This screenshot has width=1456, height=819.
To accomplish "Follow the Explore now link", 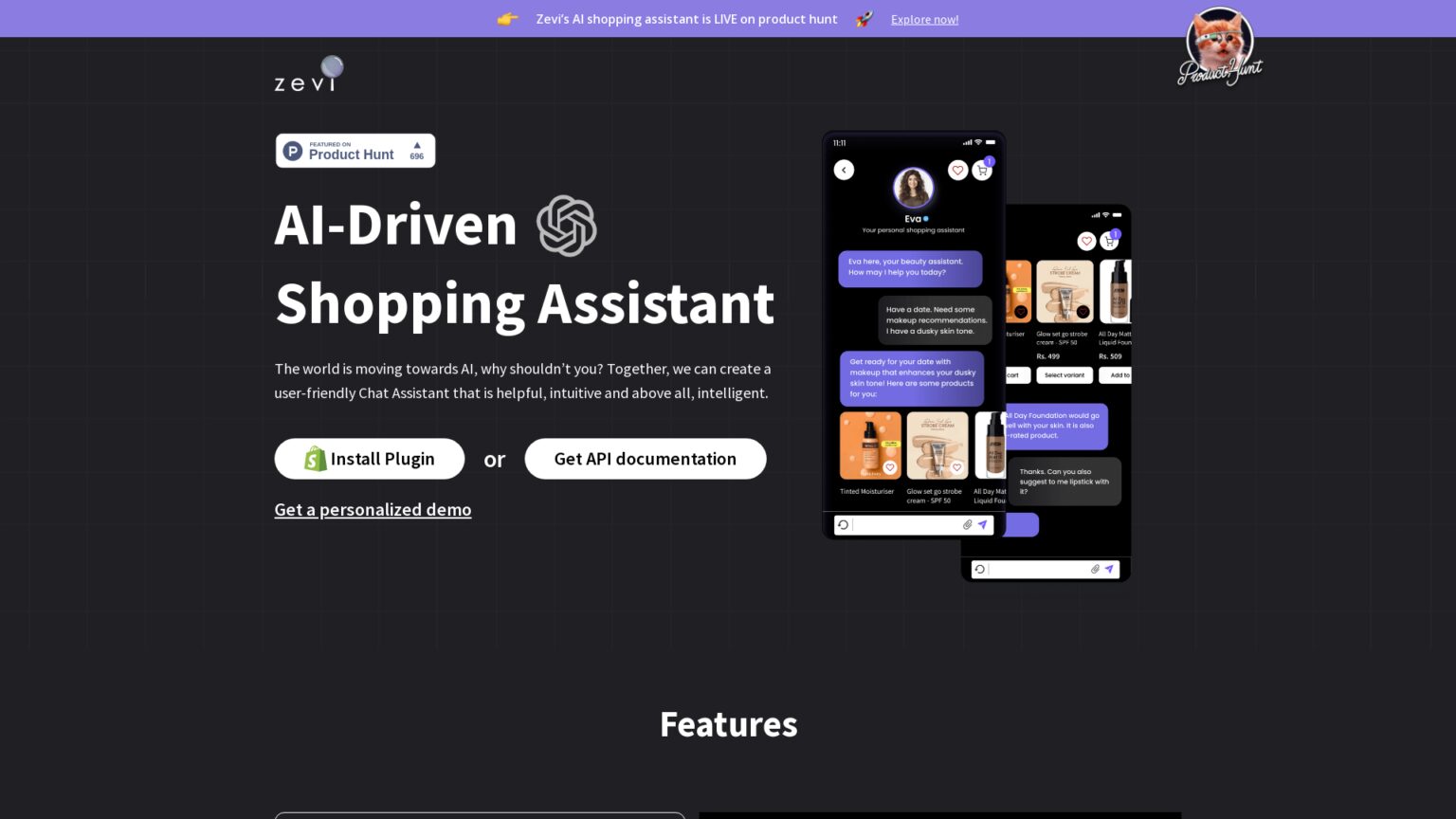I will (x=924, y=19).
